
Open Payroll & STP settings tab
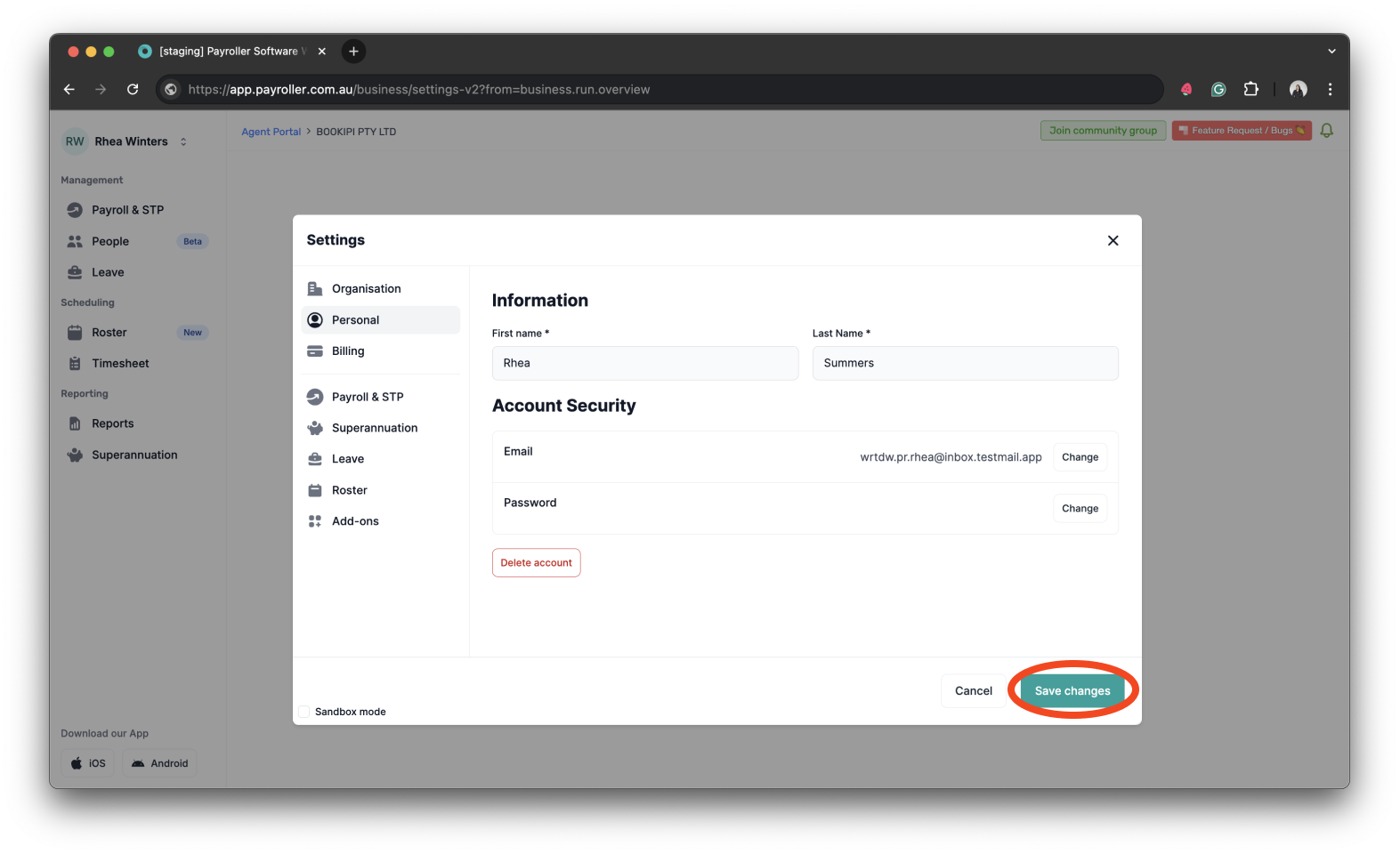[381, 397]
